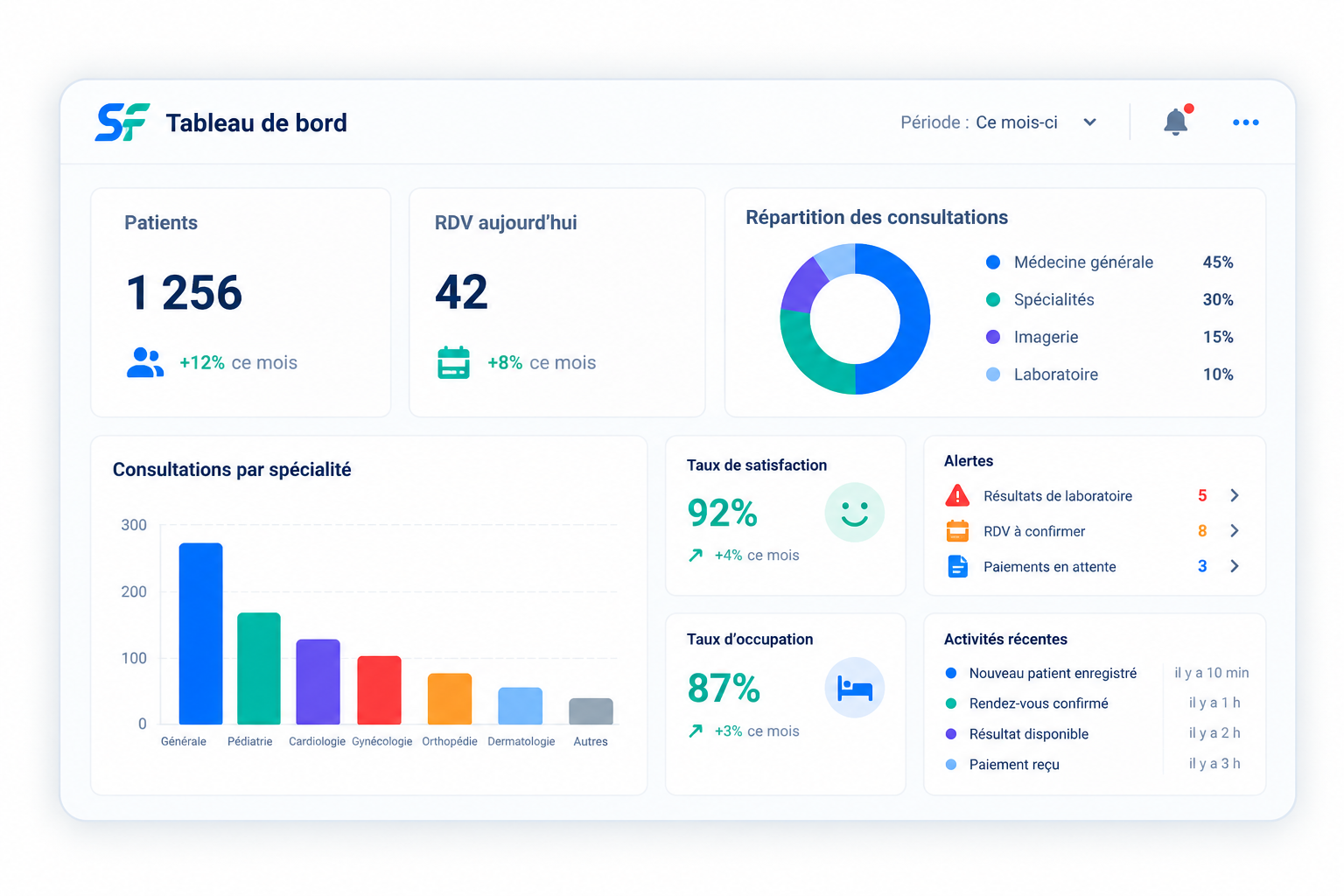Image resolution: width=1344 pixels, height=896 pixels.
Task: Click the teal Pédiatrie bar
Action: (259, 668)
